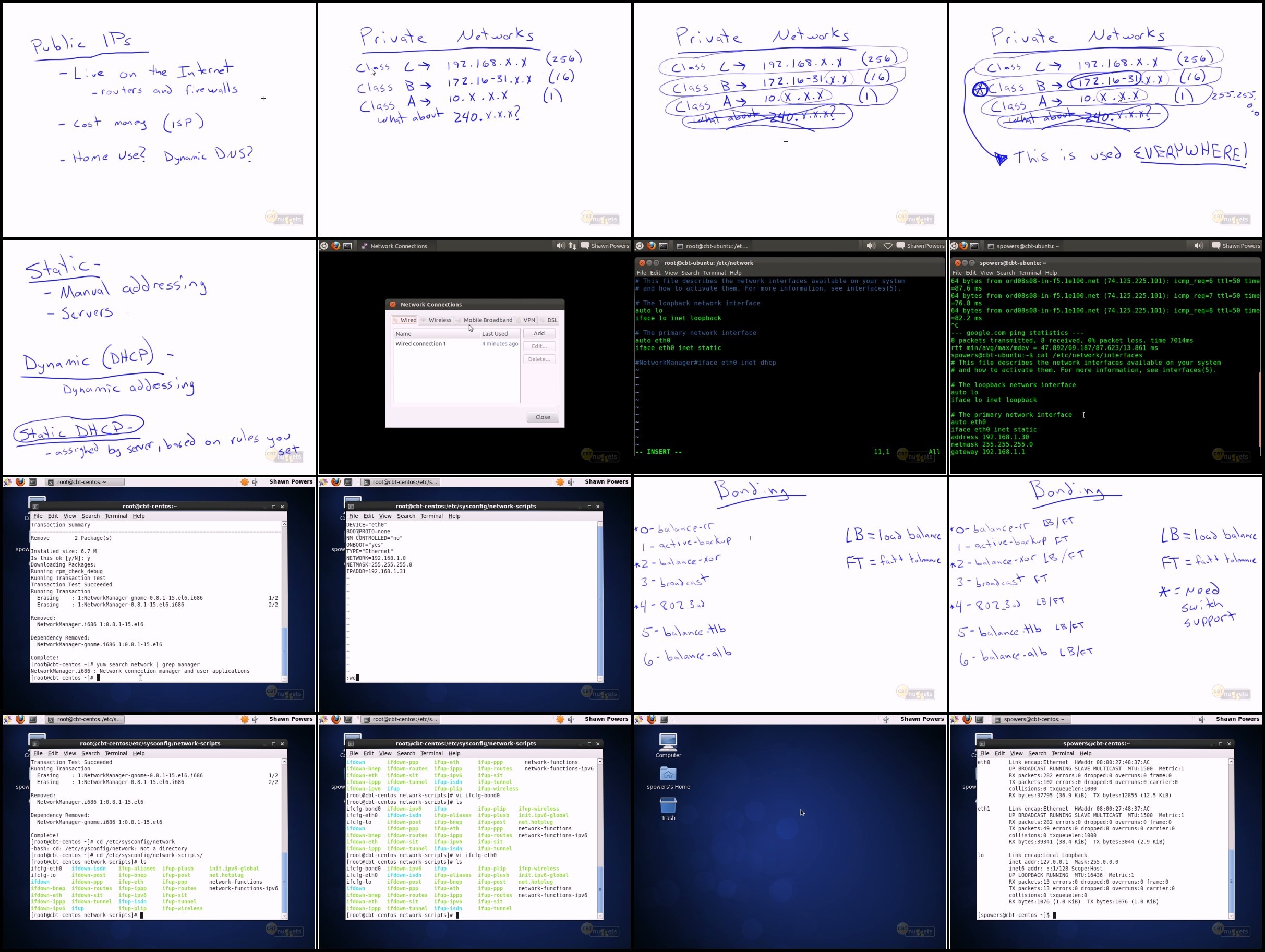Screen dimensions: 1265x952
Task: Click the Last Used column header
Action: 500,334
